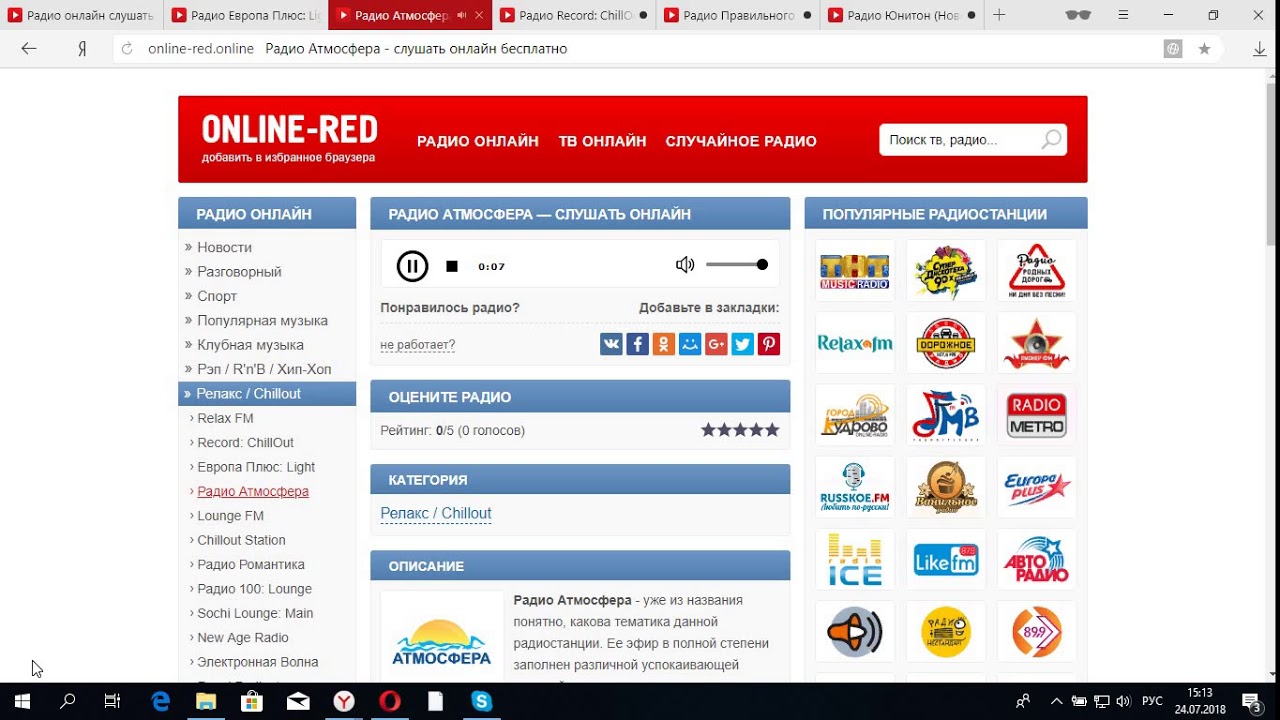Rate the radio using the stars

(740, 430)
